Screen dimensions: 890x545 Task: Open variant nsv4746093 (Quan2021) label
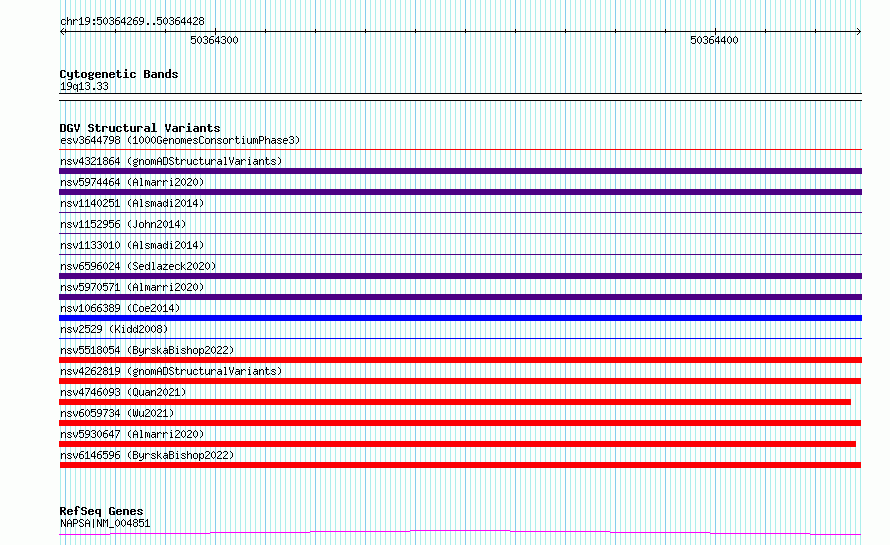pyautogui.click(x=123, y=392)
